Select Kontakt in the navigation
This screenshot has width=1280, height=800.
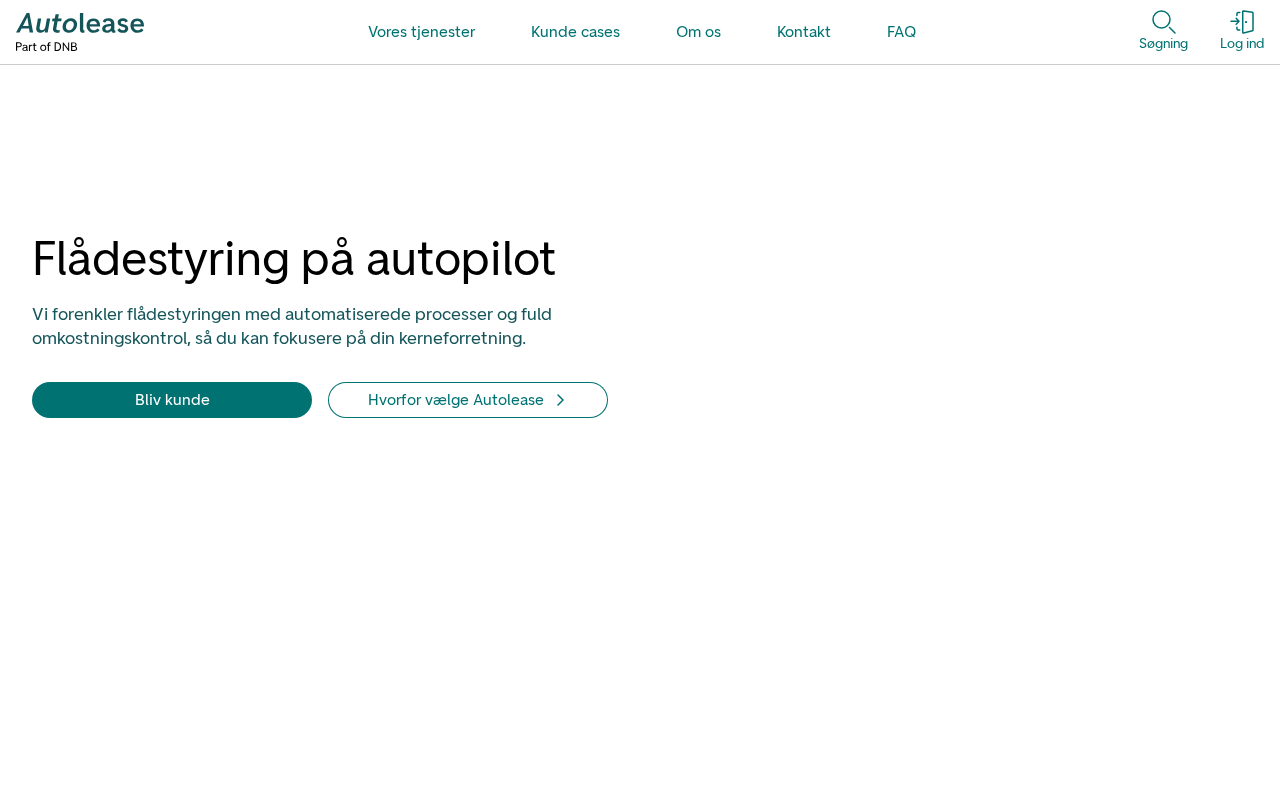click(803, 32)
